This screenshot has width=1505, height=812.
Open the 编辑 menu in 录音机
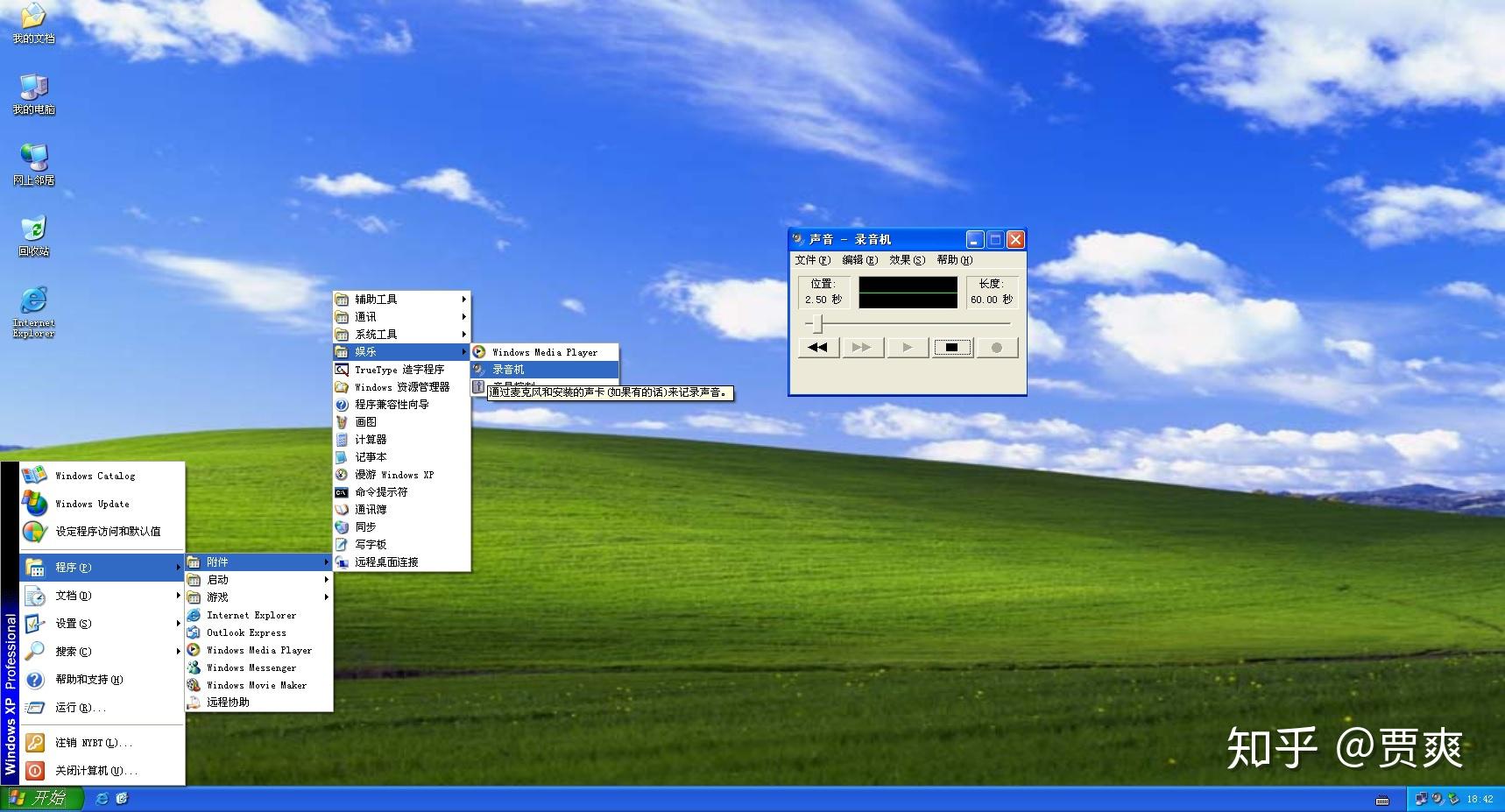click(859, 260)
